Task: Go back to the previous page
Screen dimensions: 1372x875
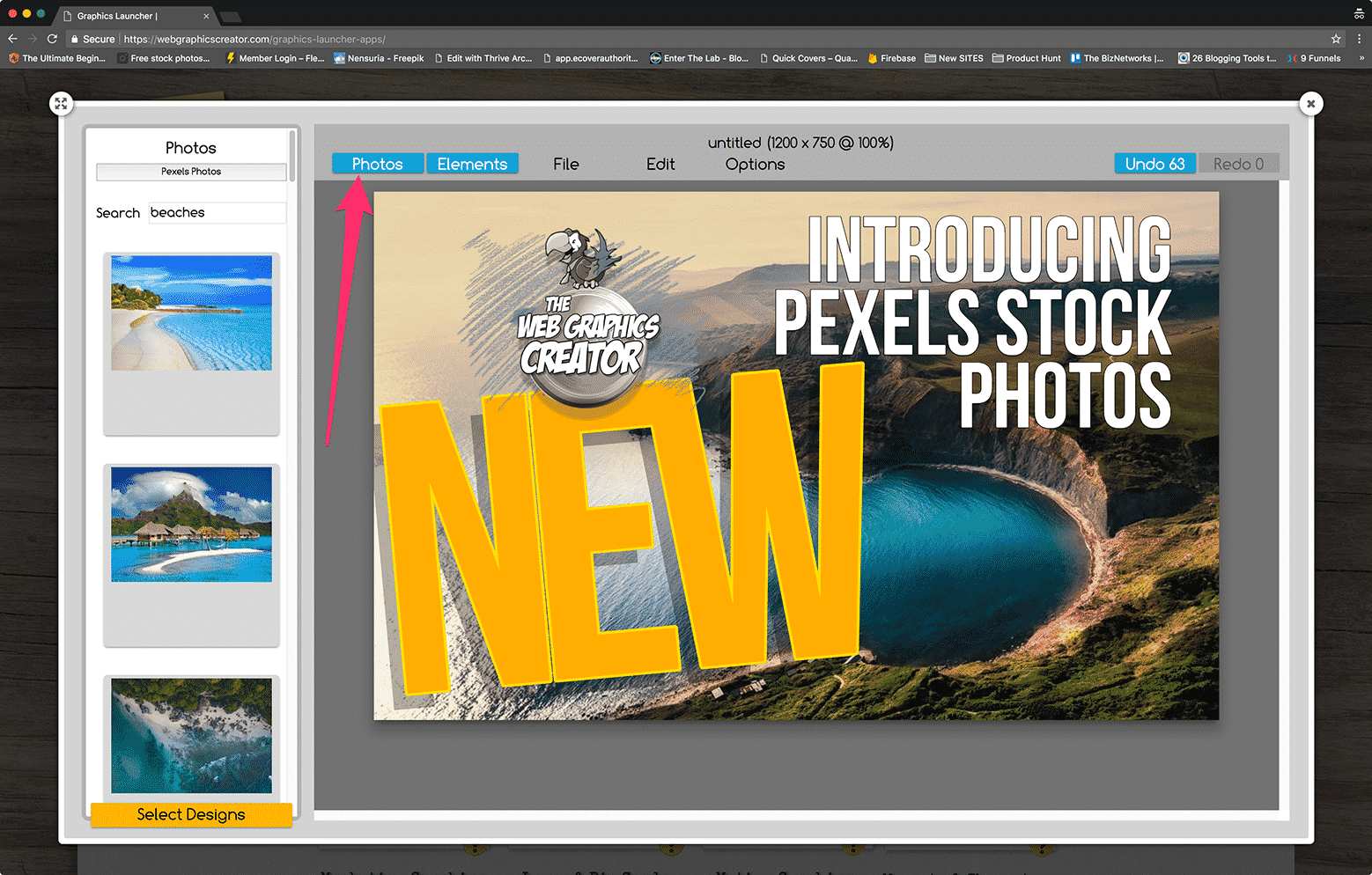Action: coord(12,39)
